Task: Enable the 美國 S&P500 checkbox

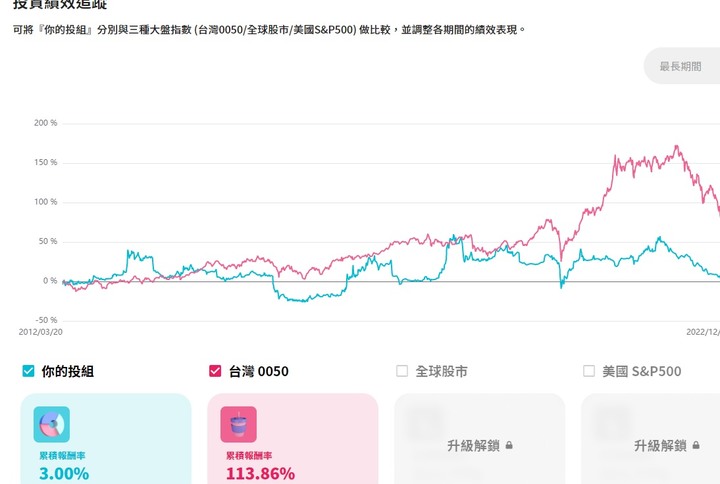Action: 589,371
